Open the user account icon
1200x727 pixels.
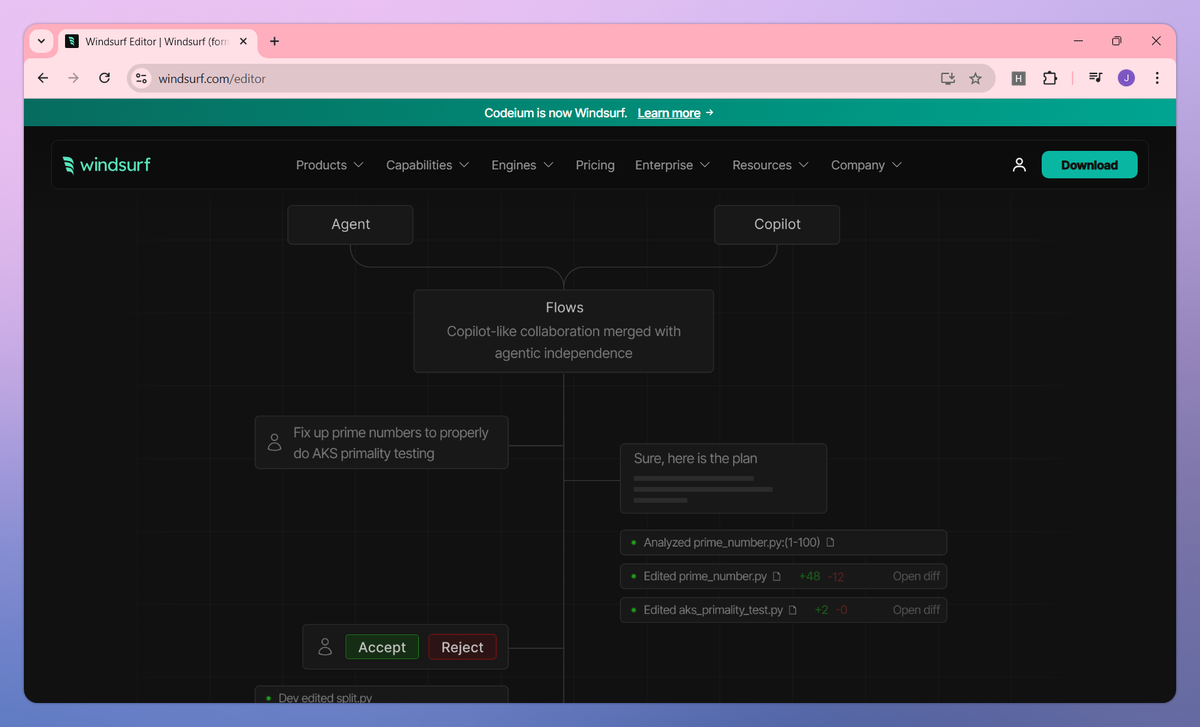click(1019, 165)
